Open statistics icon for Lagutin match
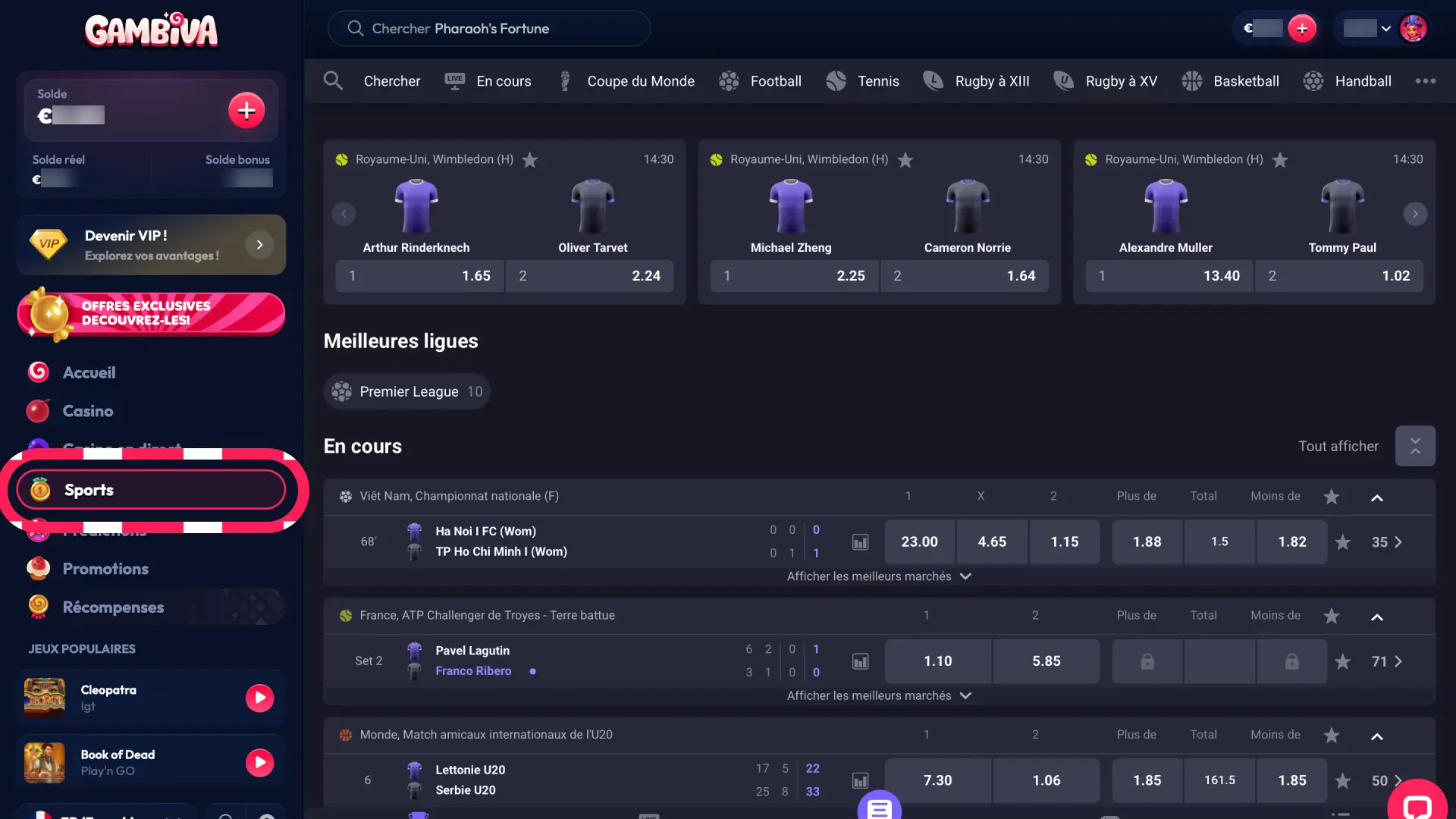This screenshot has height=819, width=1456. click(860, 661)
